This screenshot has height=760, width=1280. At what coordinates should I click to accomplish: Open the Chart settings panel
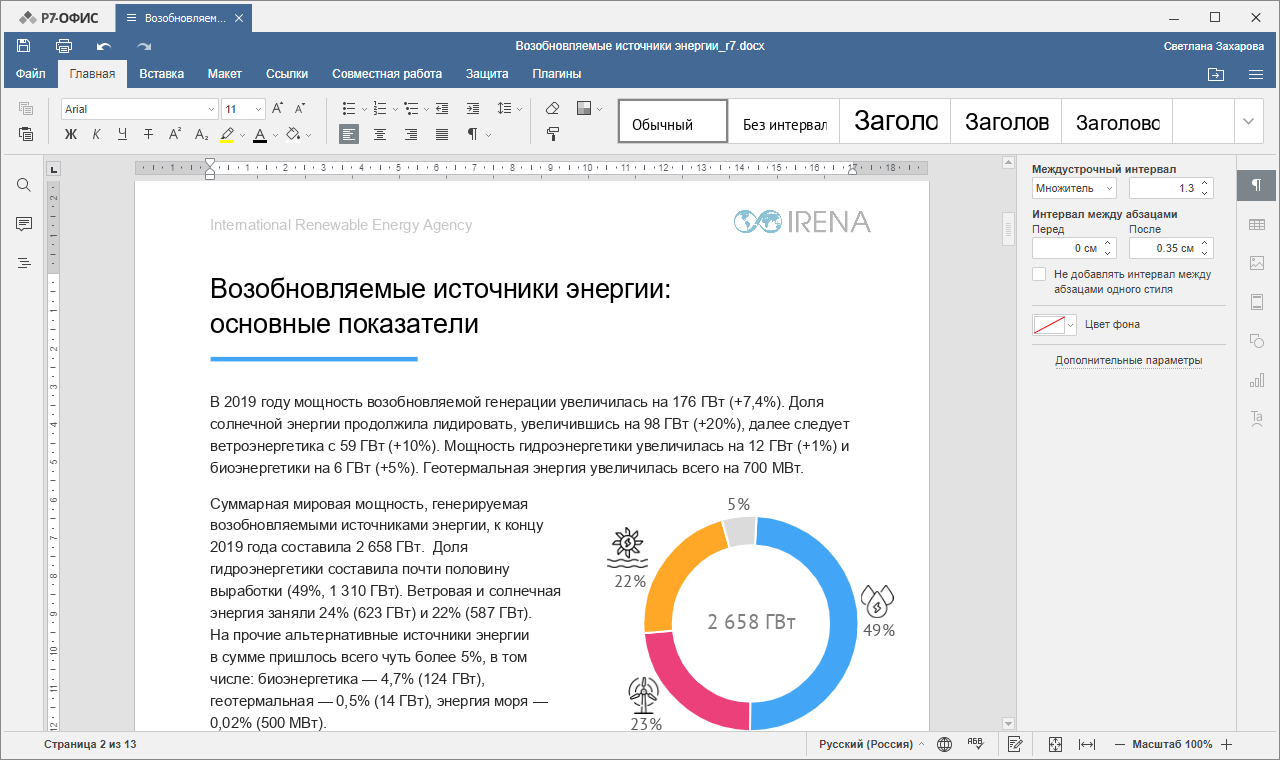pyautogui.click(x=1256, y=381)
